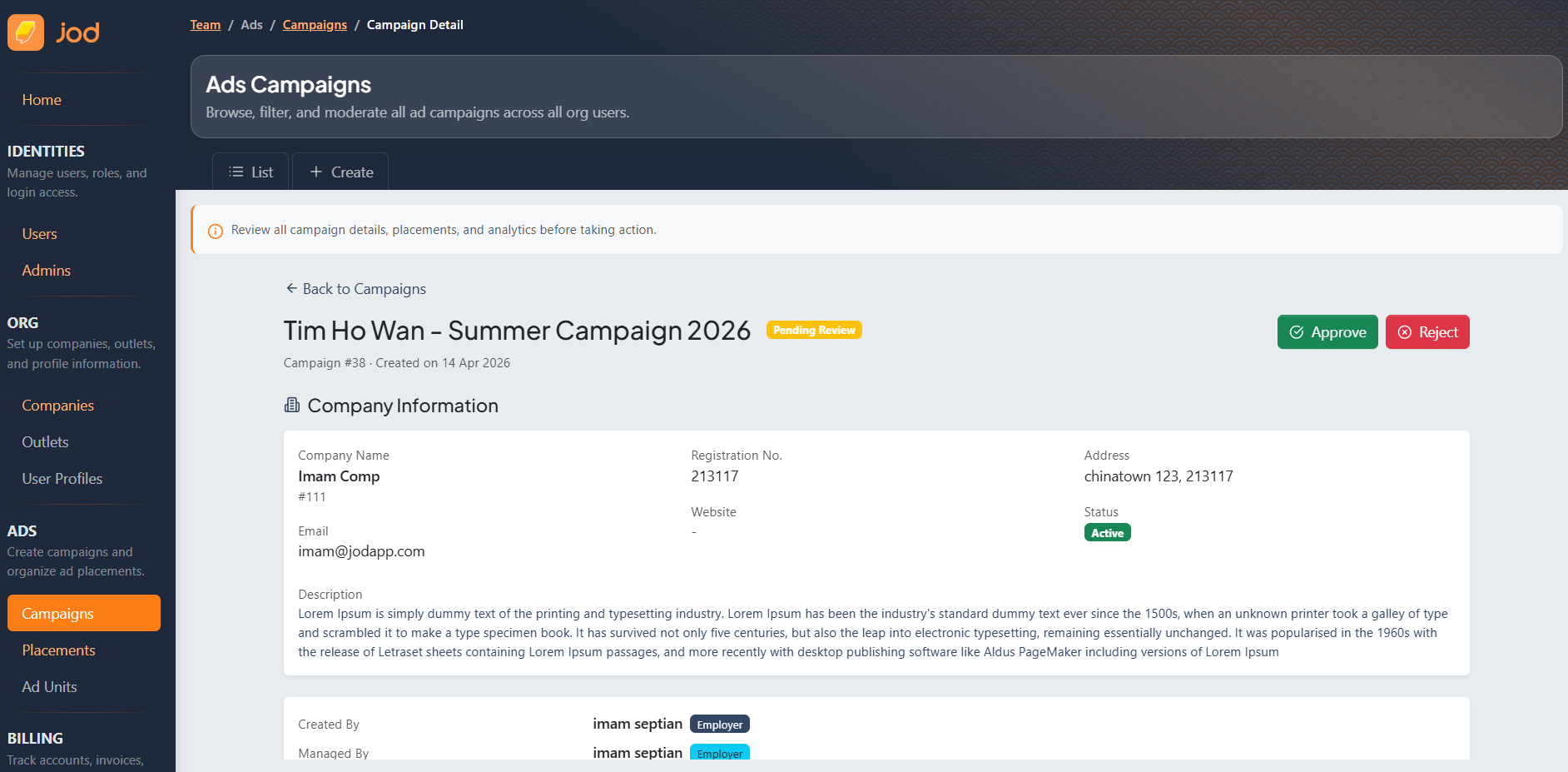Click the company ID #111
Viewport: 1568px width, 772px height.
point(312,497)
